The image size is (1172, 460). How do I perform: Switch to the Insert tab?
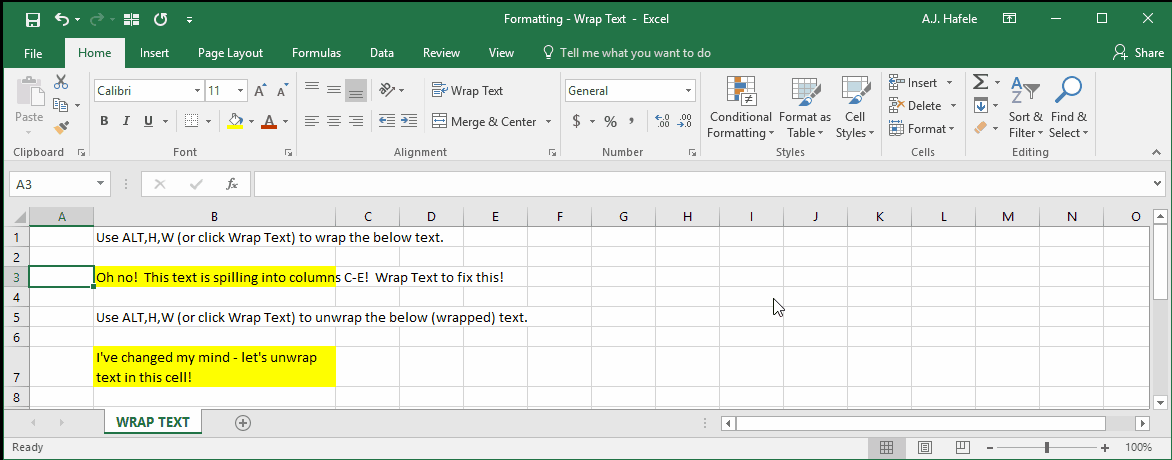(x=154, y=53)
